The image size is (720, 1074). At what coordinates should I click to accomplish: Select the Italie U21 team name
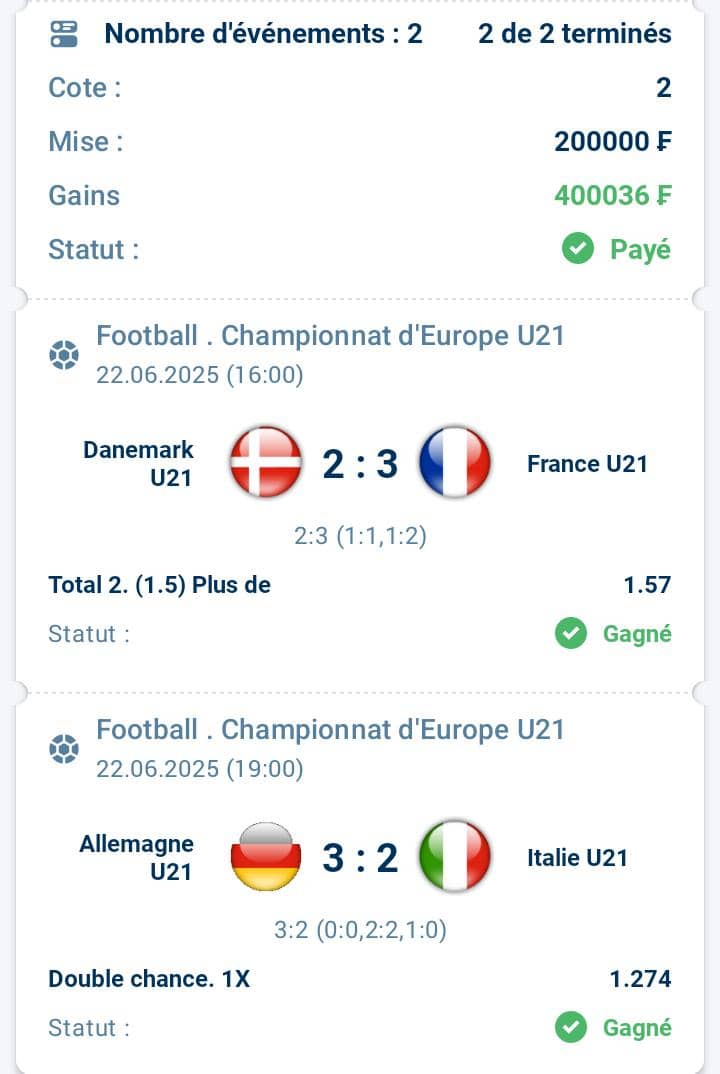coord(578,858)
